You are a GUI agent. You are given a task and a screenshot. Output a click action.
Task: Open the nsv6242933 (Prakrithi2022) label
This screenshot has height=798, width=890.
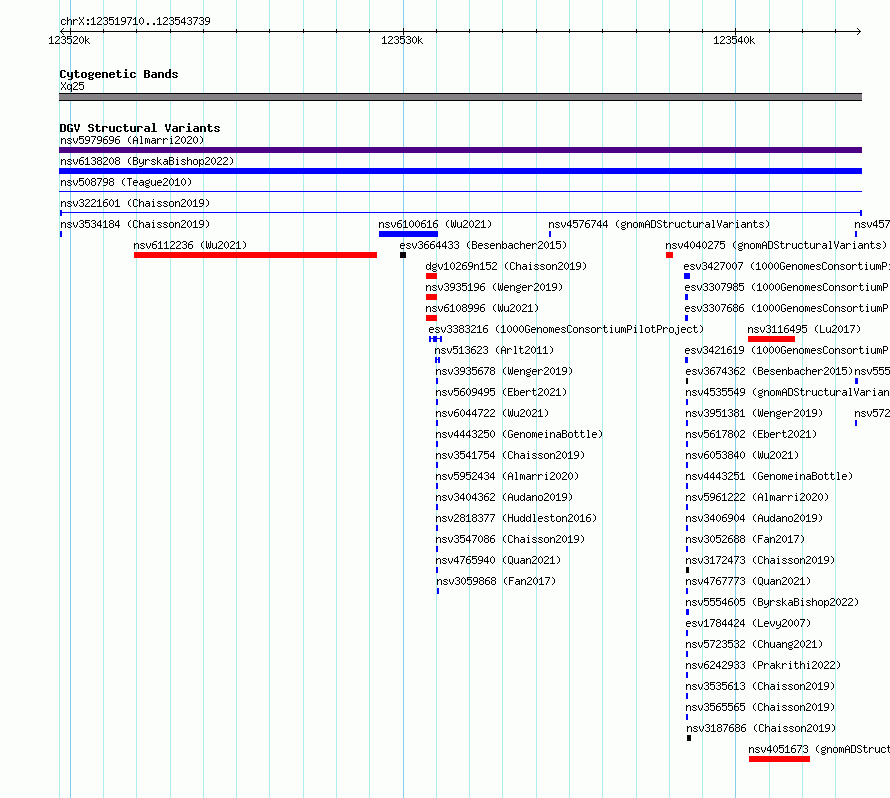763,665
